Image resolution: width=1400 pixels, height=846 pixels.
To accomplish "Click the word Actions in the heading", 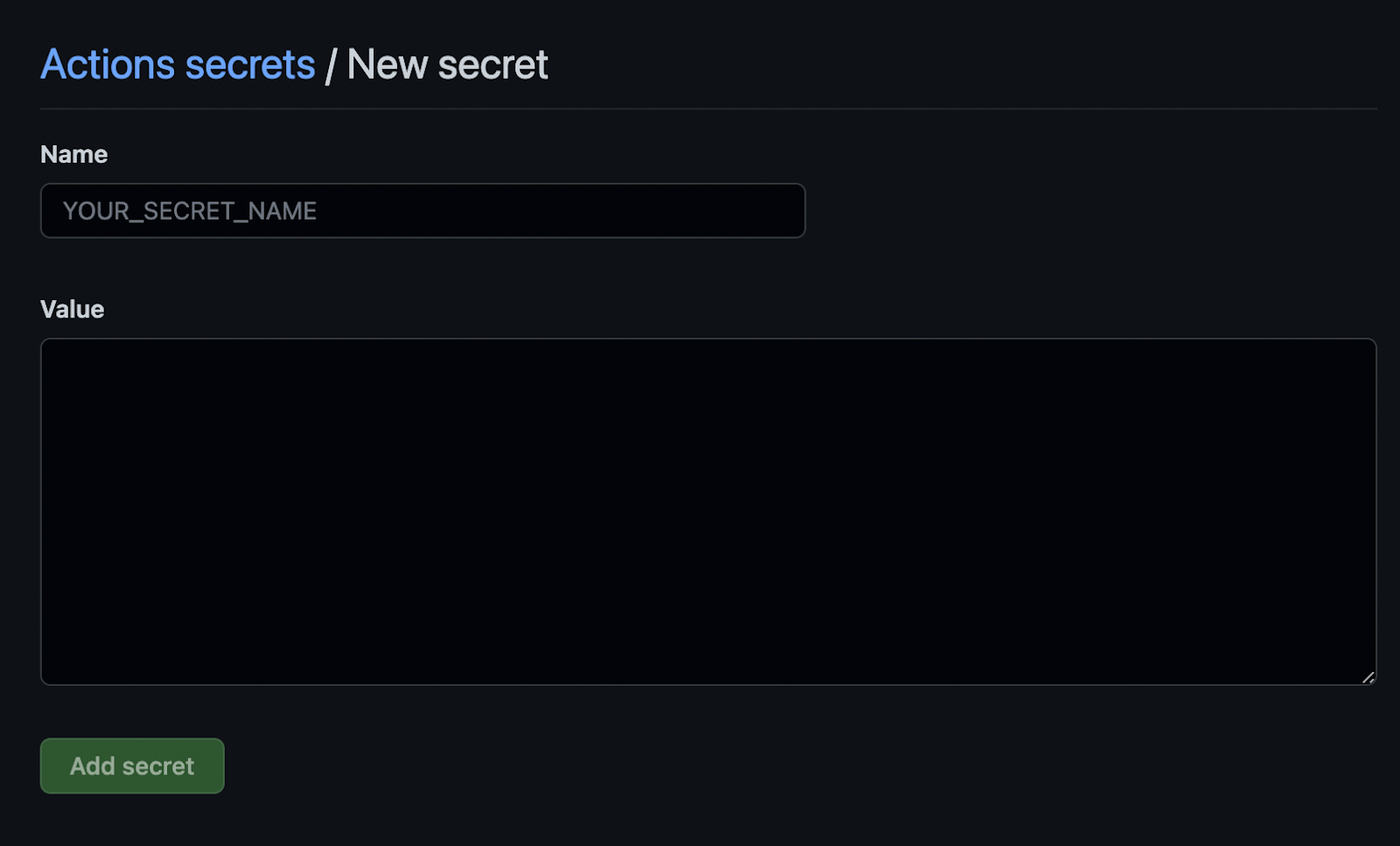I will point(108,65).
